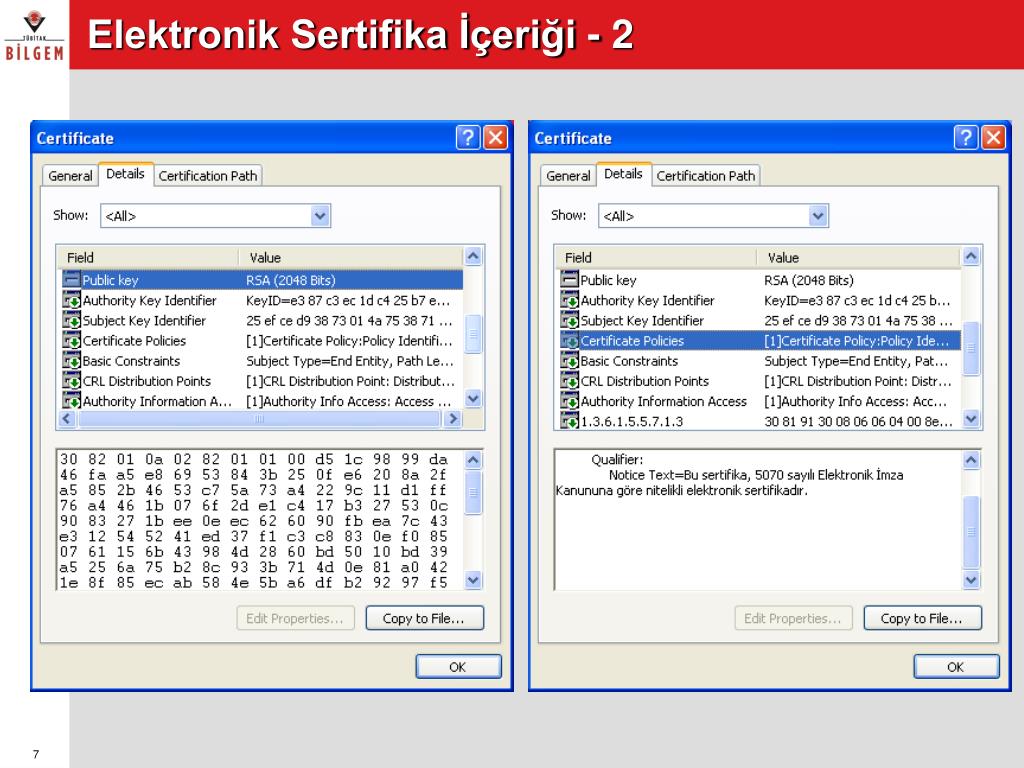The image size is (1024, 768).
Task: Click Subject Key Identifier icon in right window
Action: pos(569,320)
